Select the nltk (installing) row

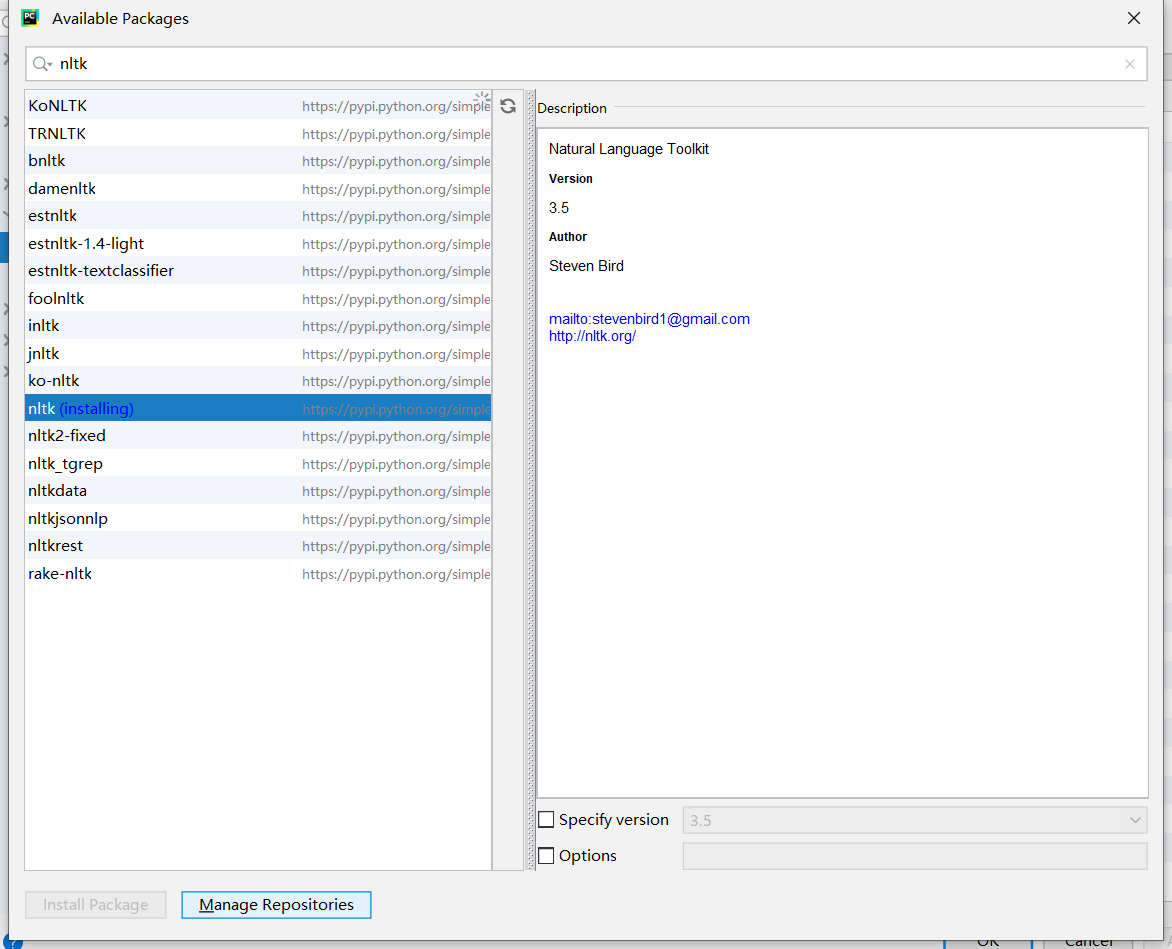pyautogui.click(x=258, y=408)
